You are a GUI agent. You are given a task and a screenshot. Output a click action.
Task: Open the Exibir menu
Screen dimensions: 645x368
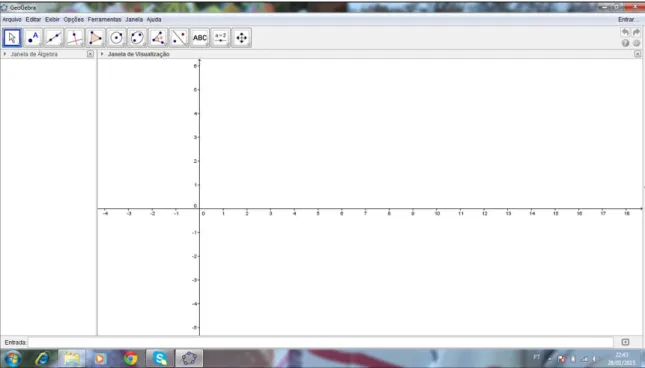point(52,19)
